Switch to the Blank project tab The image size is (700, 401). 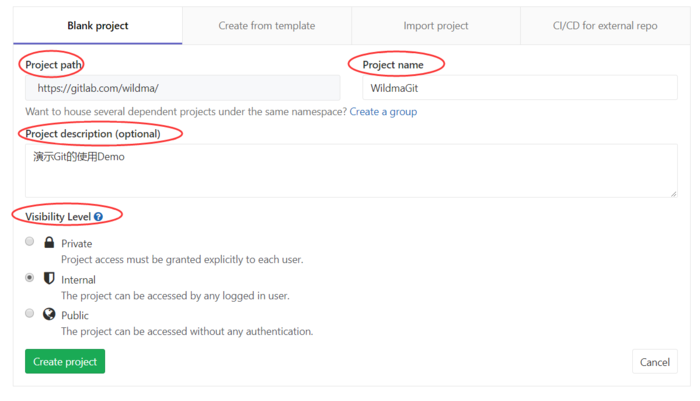[98, 26]
